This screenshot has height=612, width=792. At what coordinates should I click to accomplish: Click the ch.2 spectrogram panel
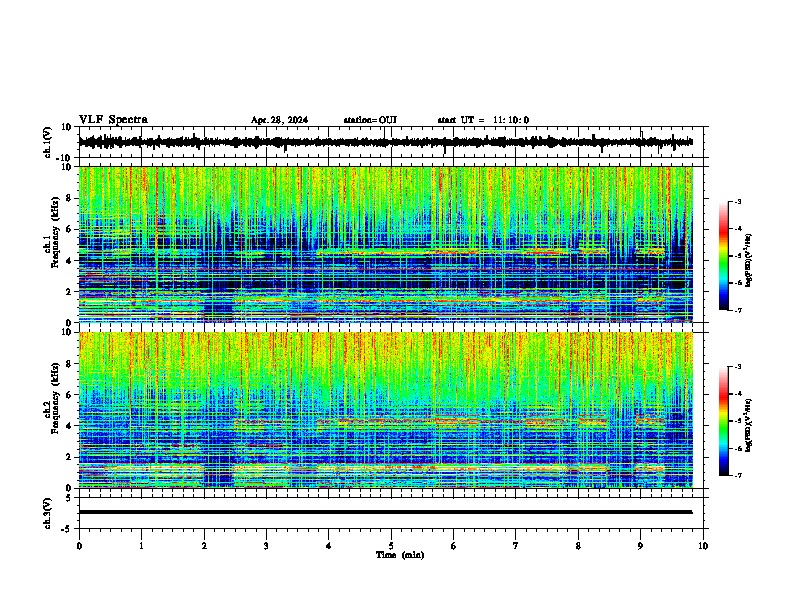tap(386, 410)
